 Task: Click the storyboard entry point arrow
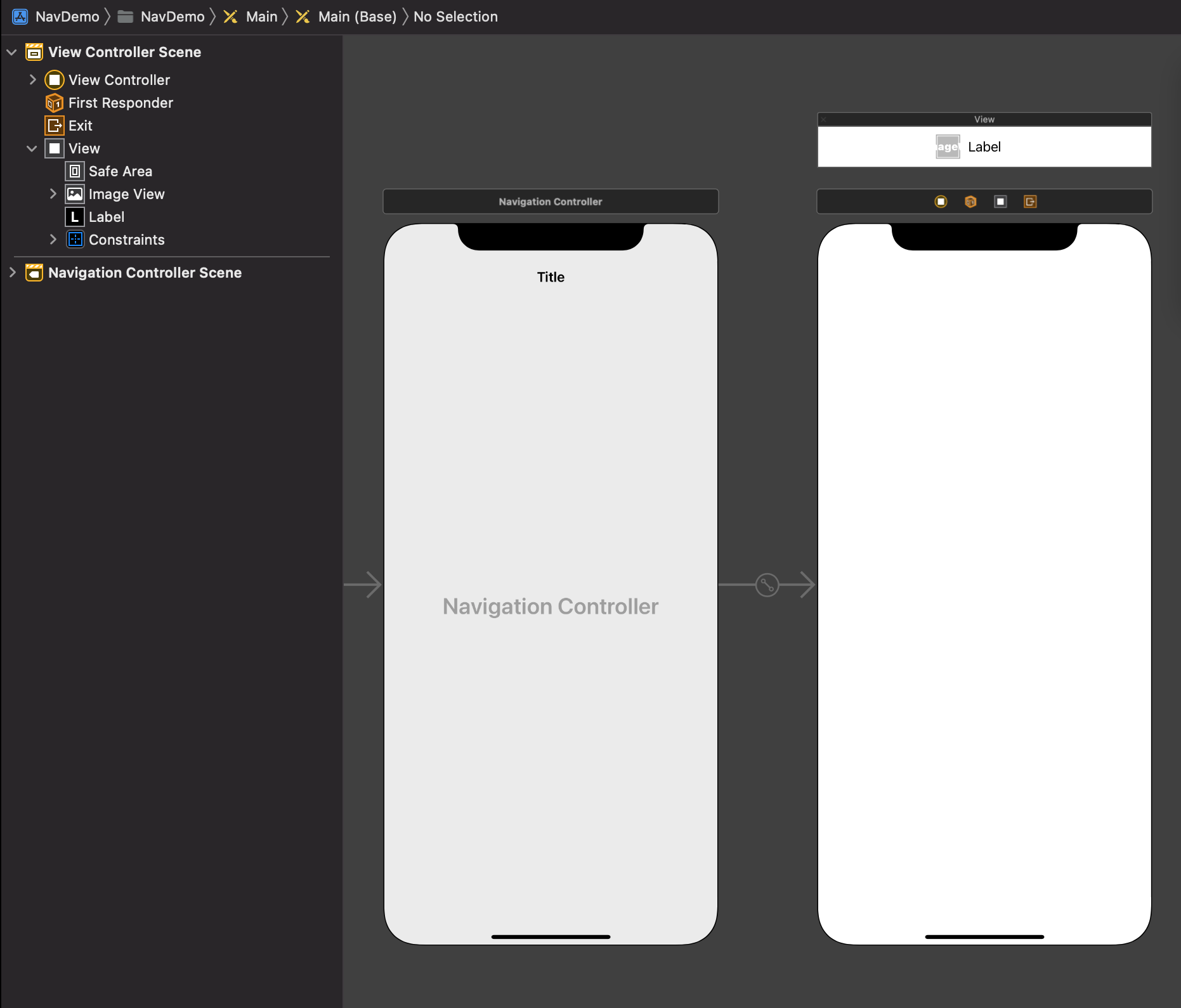363,585
